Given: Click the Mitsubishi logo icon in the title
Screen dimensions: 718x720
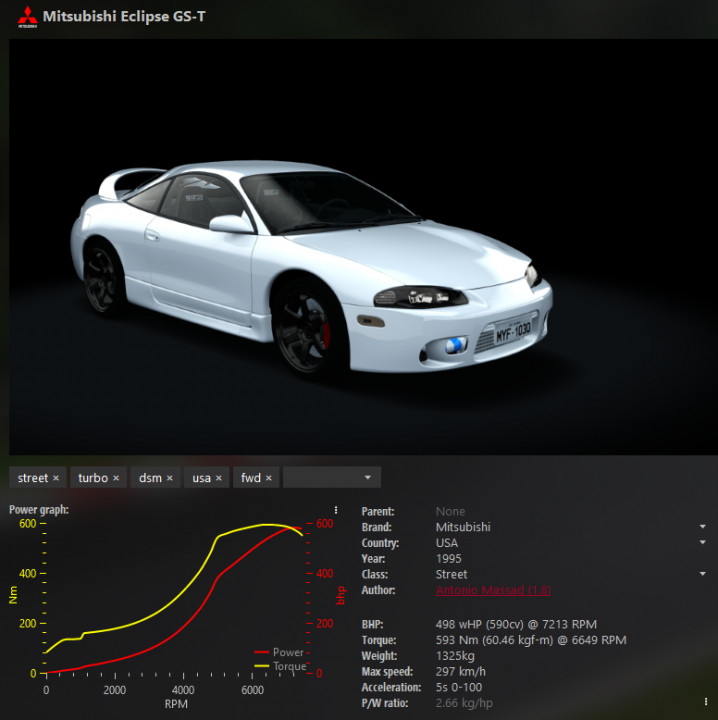Looking at the screenshot, I should [28, 17].
